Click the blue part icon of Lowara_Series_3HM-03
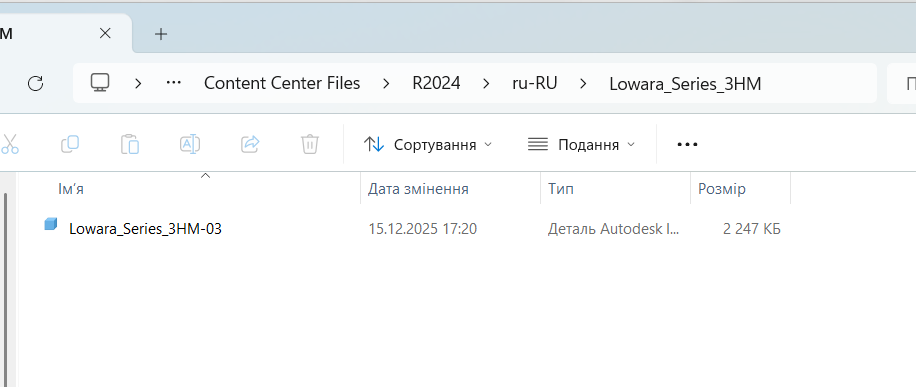This screenshot has width=916, height=387. [x=51, y=224]
